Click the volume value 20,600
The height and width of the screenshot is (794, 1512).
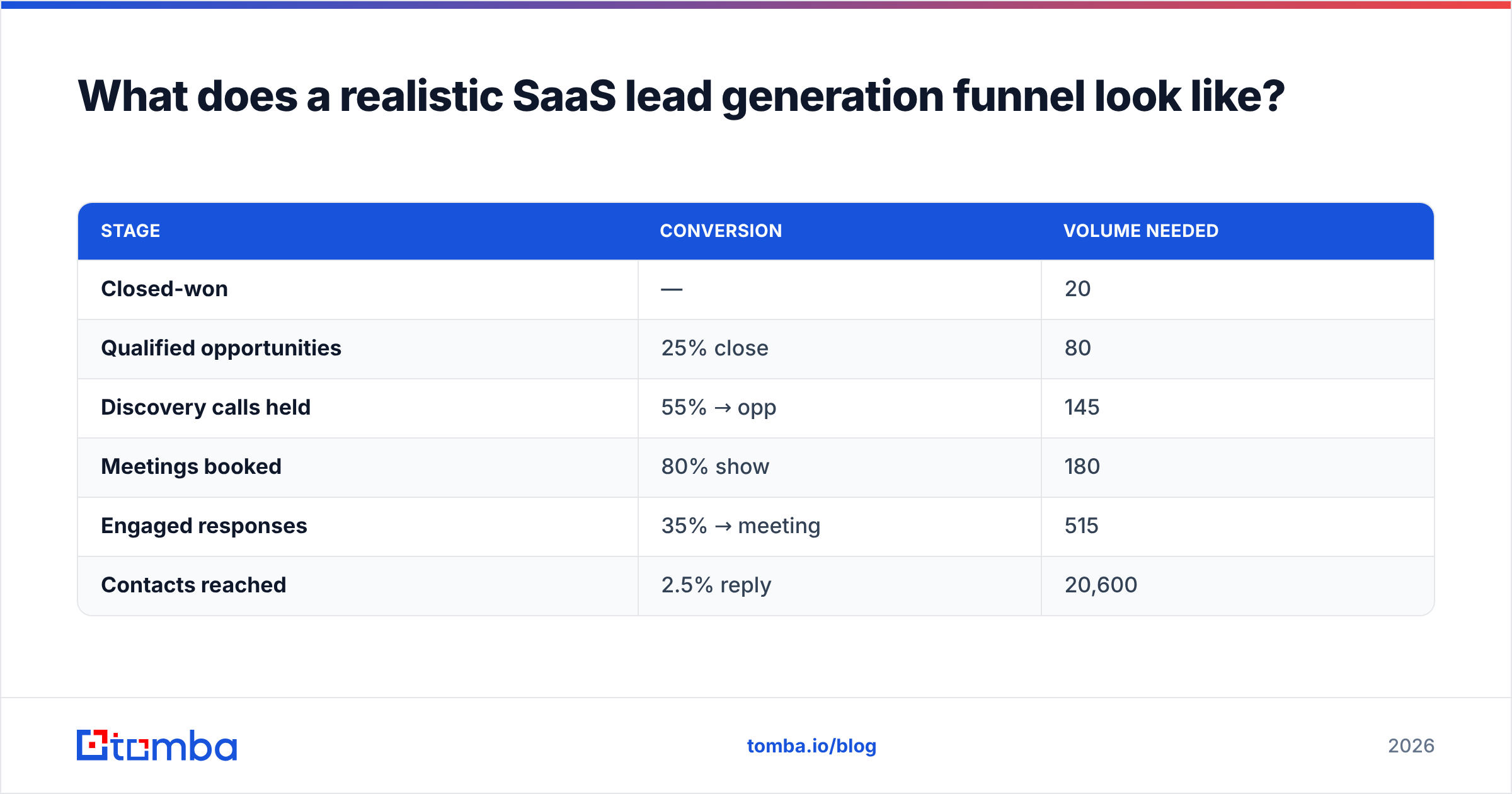(x=1101, y=585)
